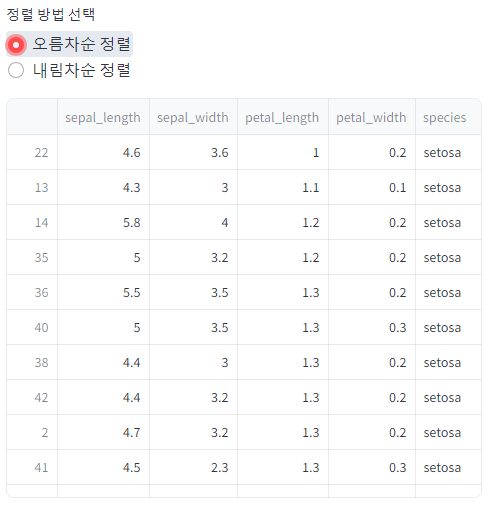This screenshot has height=508, width=496.
Task: Select species cell setosa in row 22
Action: tap(448, 152)
